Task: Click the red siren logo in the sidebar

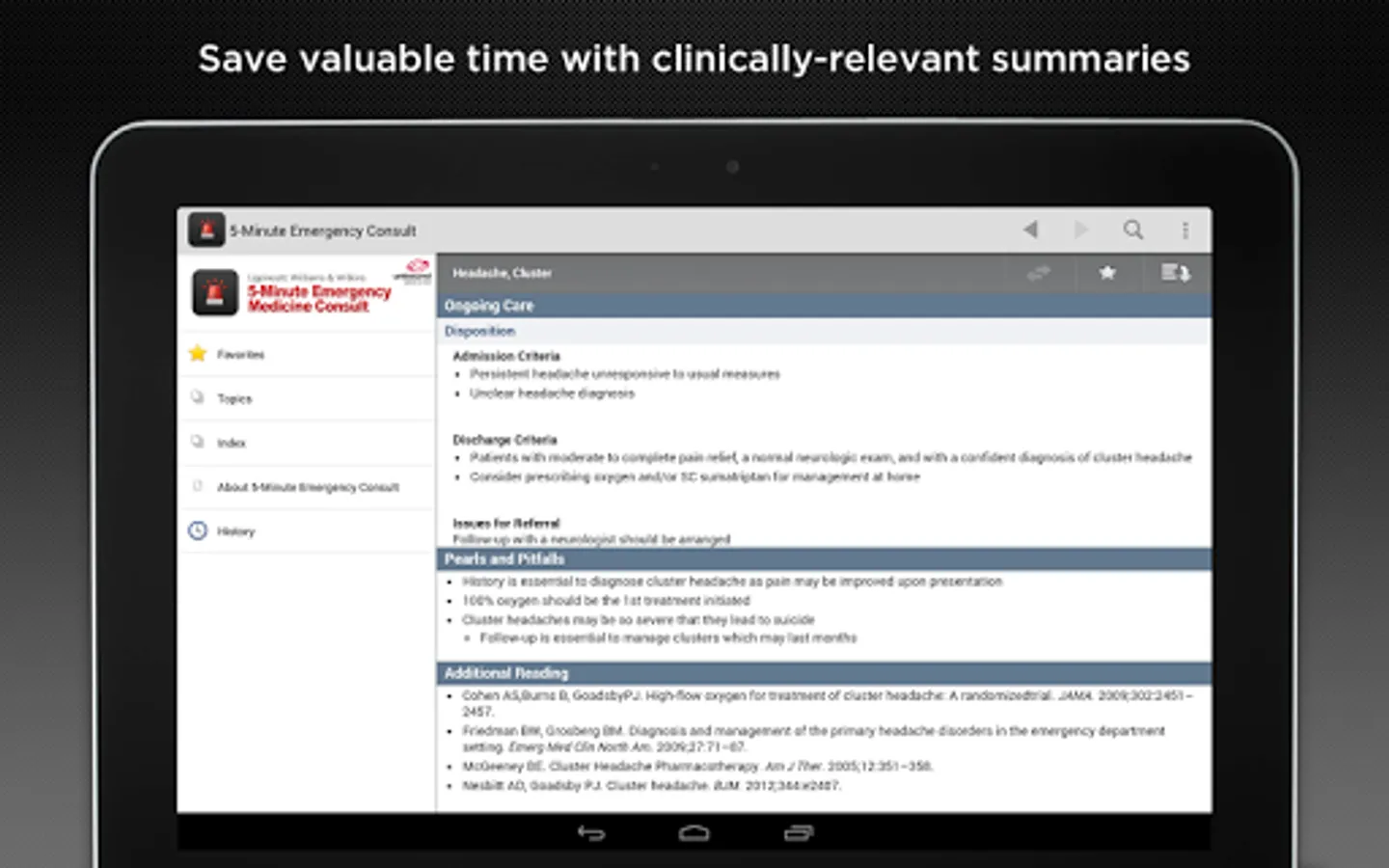Action: tap(215, 292)
